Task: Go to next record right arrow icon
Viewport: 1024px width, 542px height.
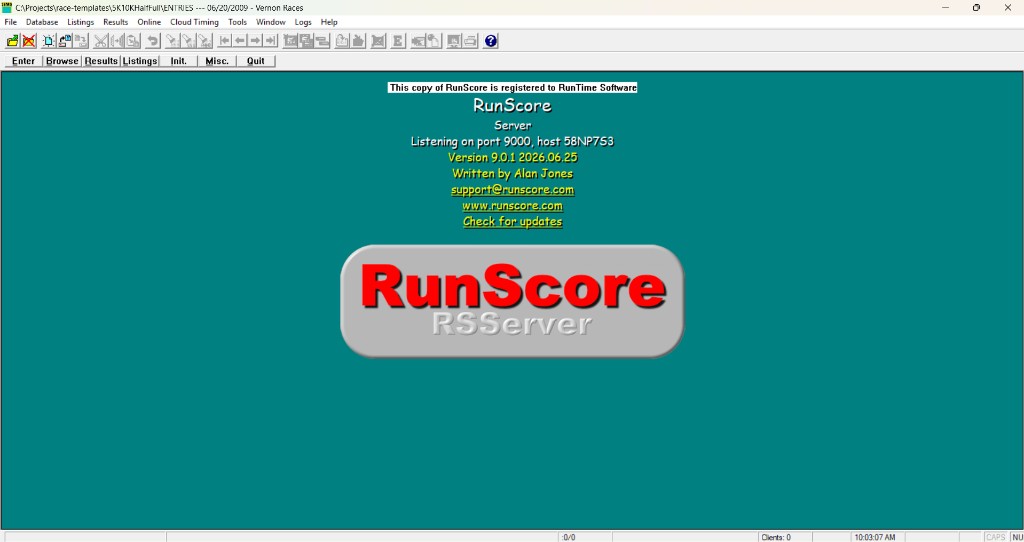Action: click(x=255, y=41)
